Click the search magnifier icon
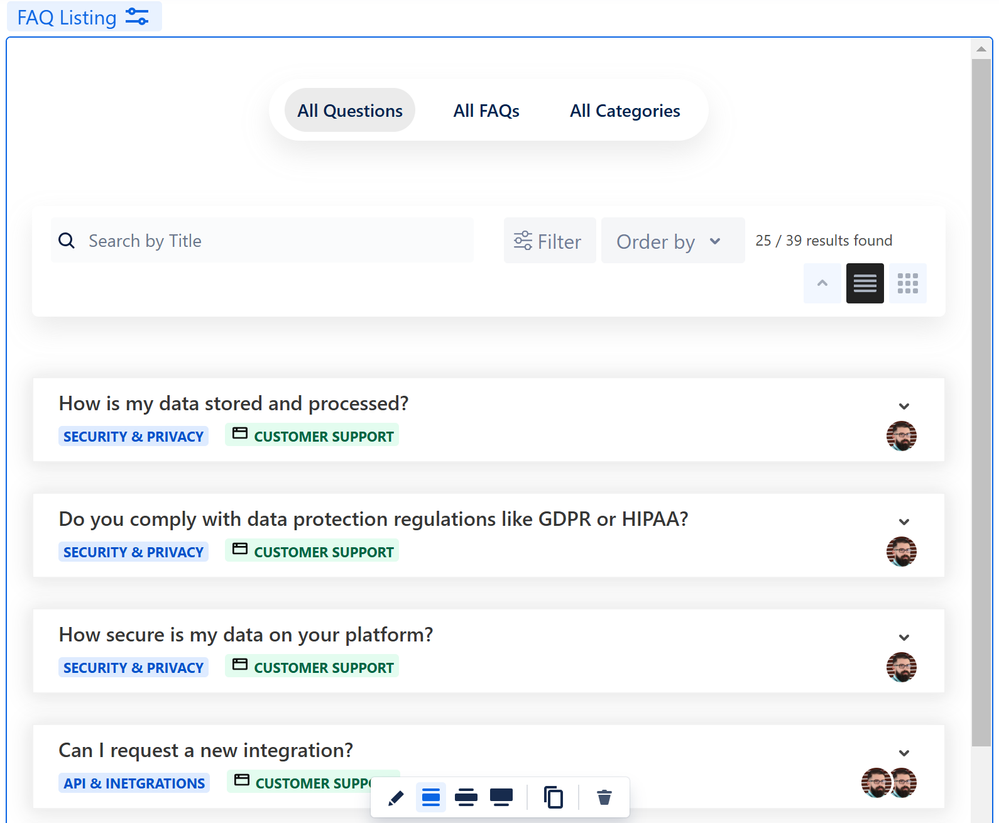Viewport: 999px width, 823px height. 66,241
